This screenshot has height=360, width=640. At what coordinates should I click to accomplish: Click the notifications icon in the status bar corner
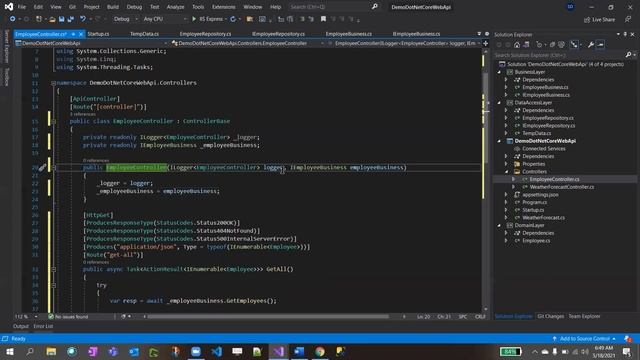628,339
